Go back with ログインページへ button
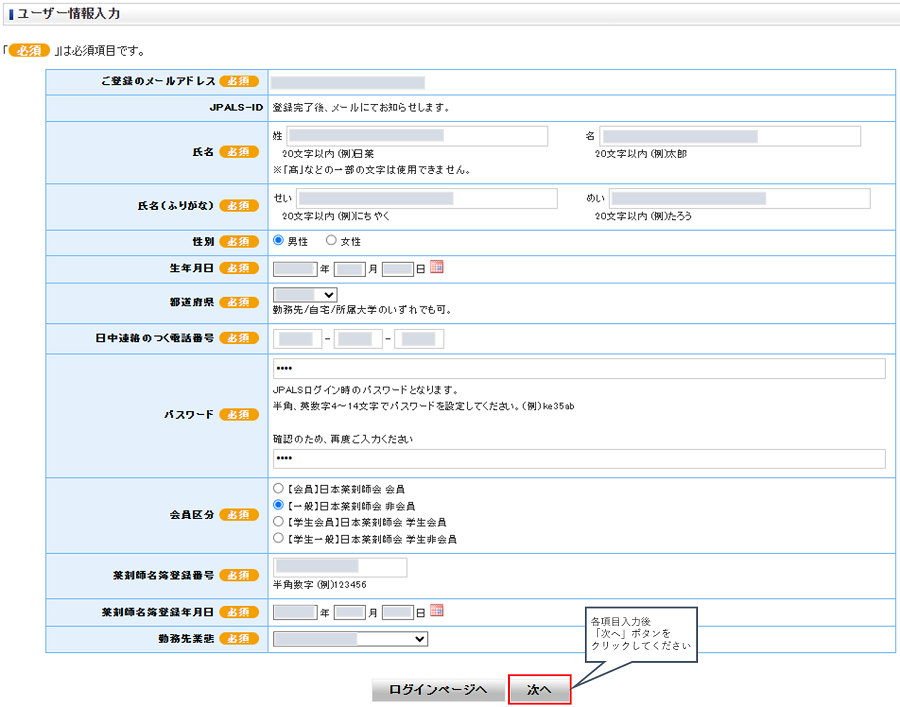The width and height of the screenshot is (900, 707). coord(437,690)
